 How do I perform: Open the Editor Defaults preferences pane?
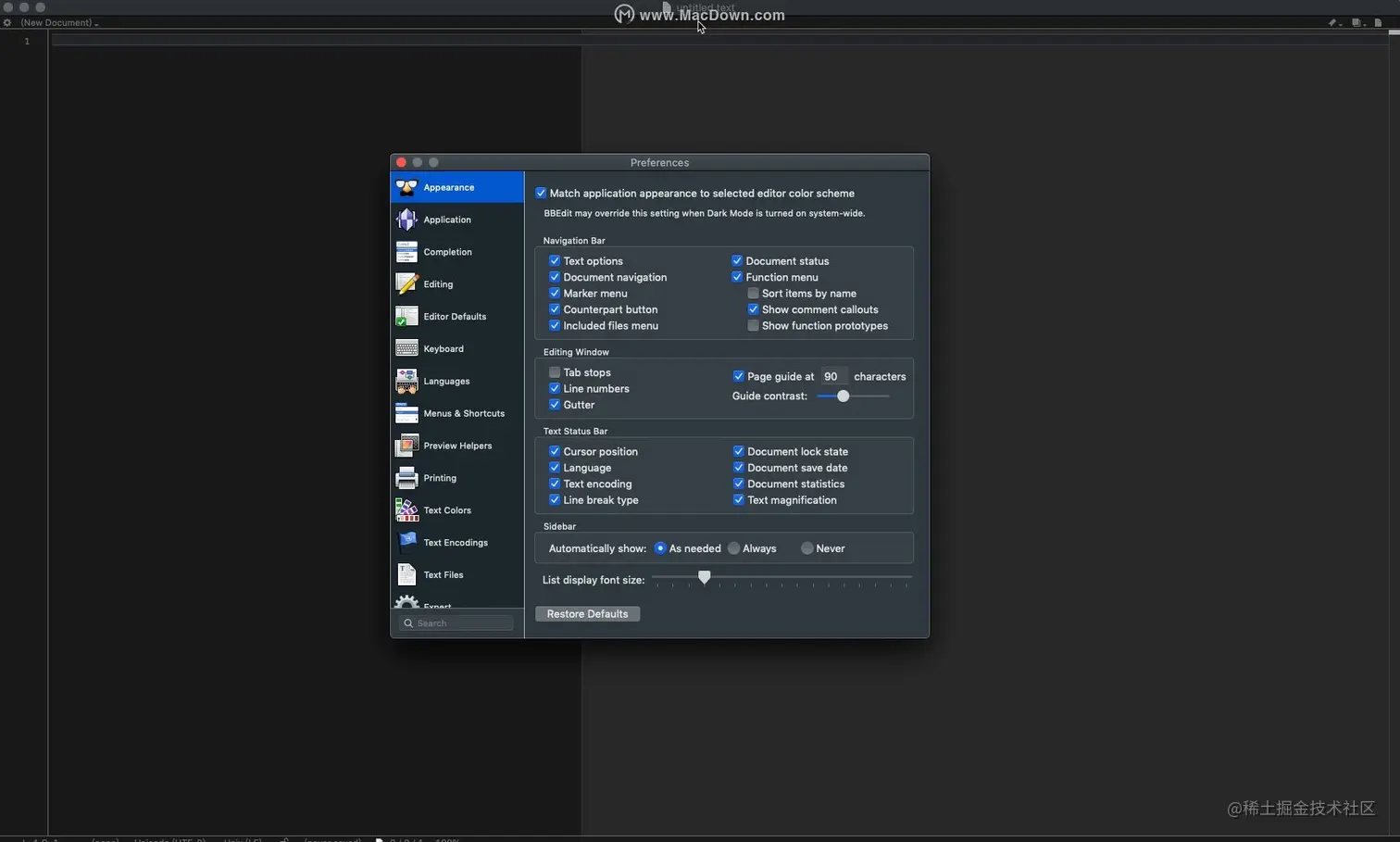(457, 317)
